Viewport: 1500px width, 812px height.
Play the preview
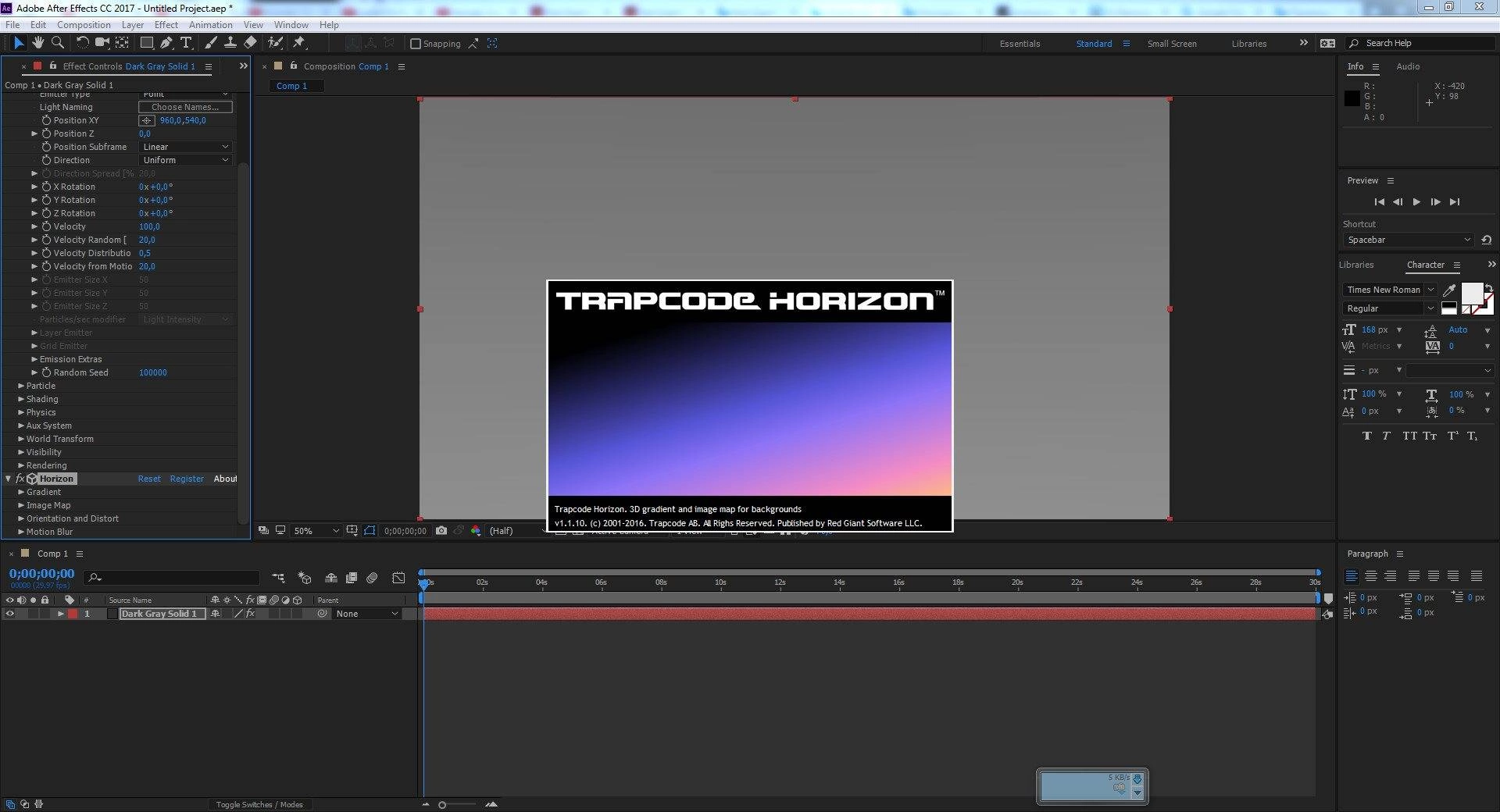1416,201
